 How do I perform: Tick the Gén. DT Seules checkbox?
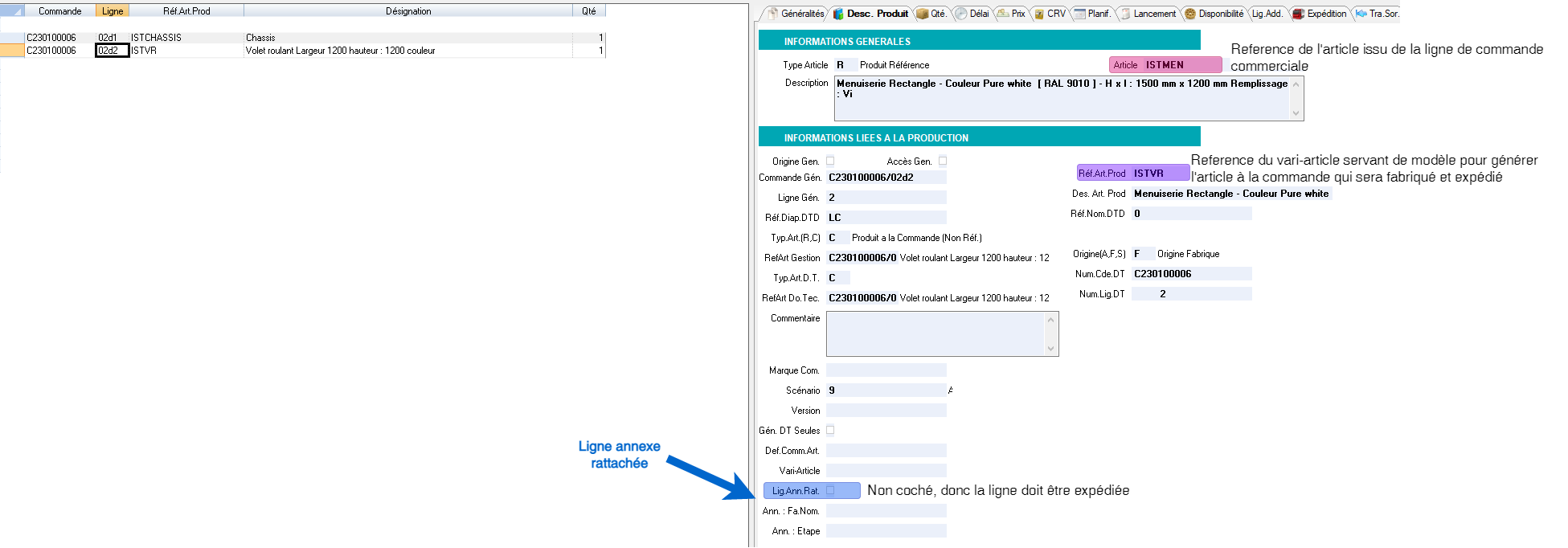click(830, 430)
